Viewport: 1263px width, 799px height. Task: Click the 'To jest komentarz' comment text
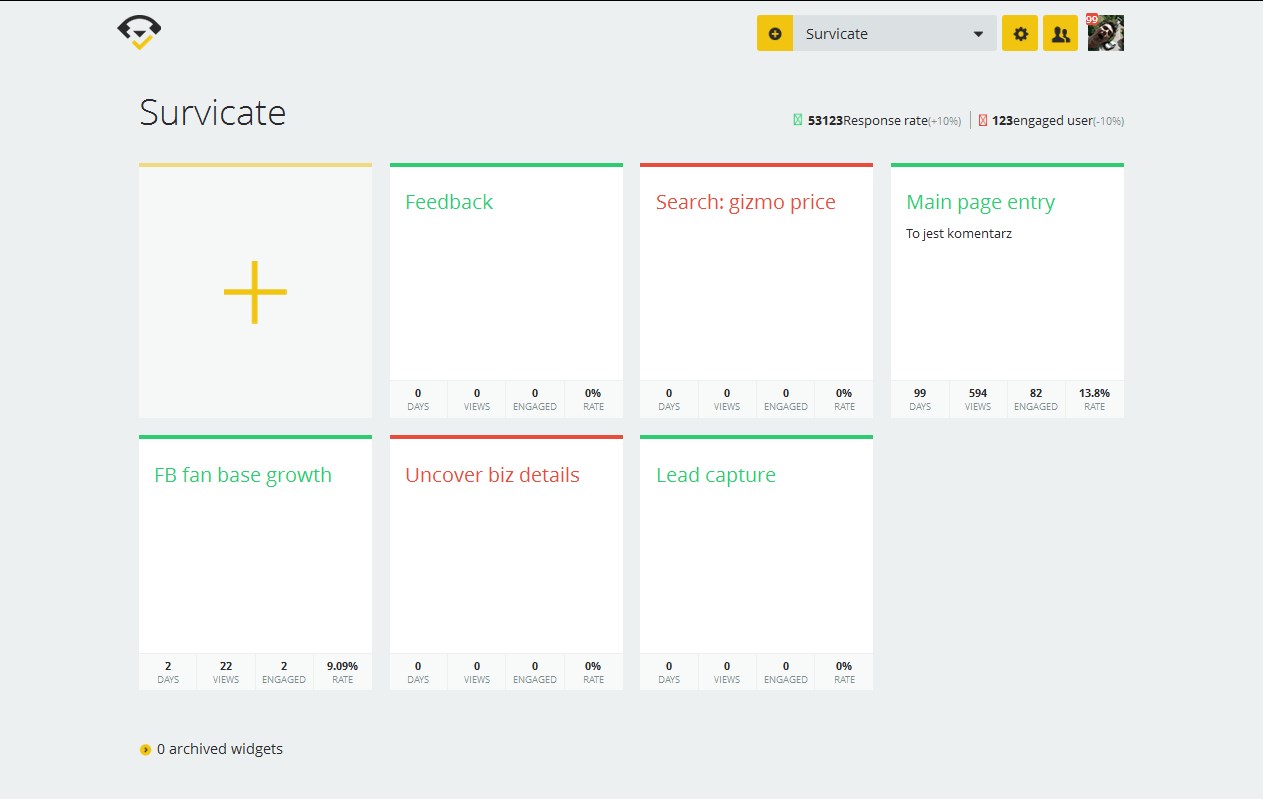click(x=959, y=234)
